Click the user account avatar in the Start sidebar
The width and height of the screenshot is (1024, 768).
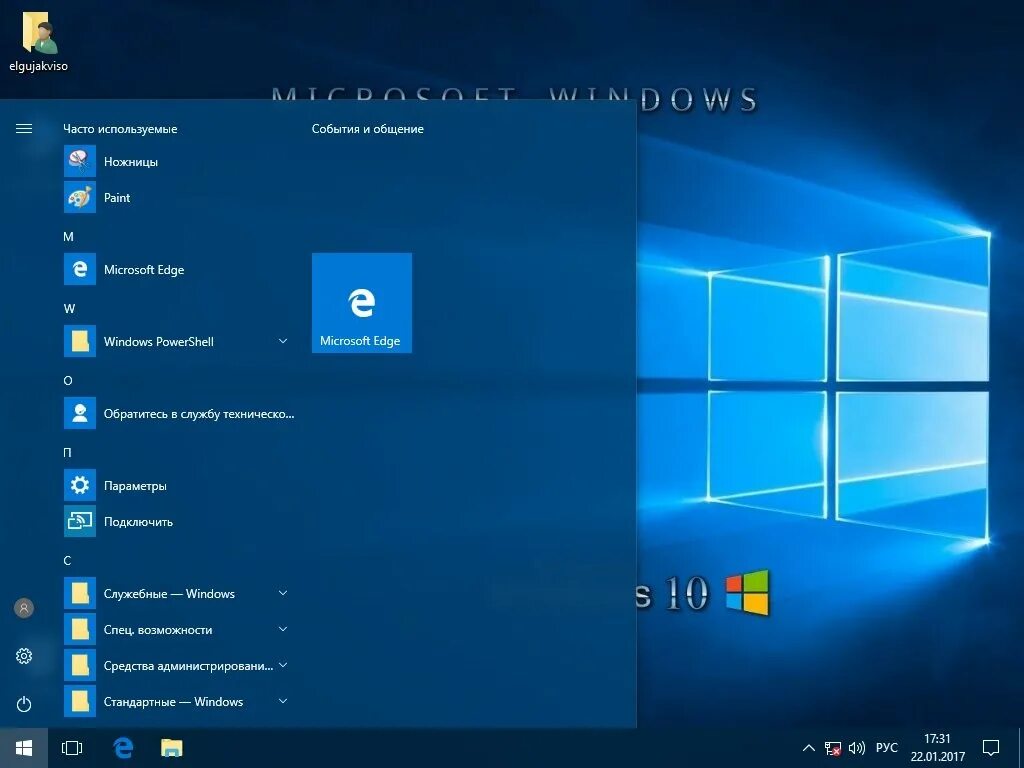(24, 608)
